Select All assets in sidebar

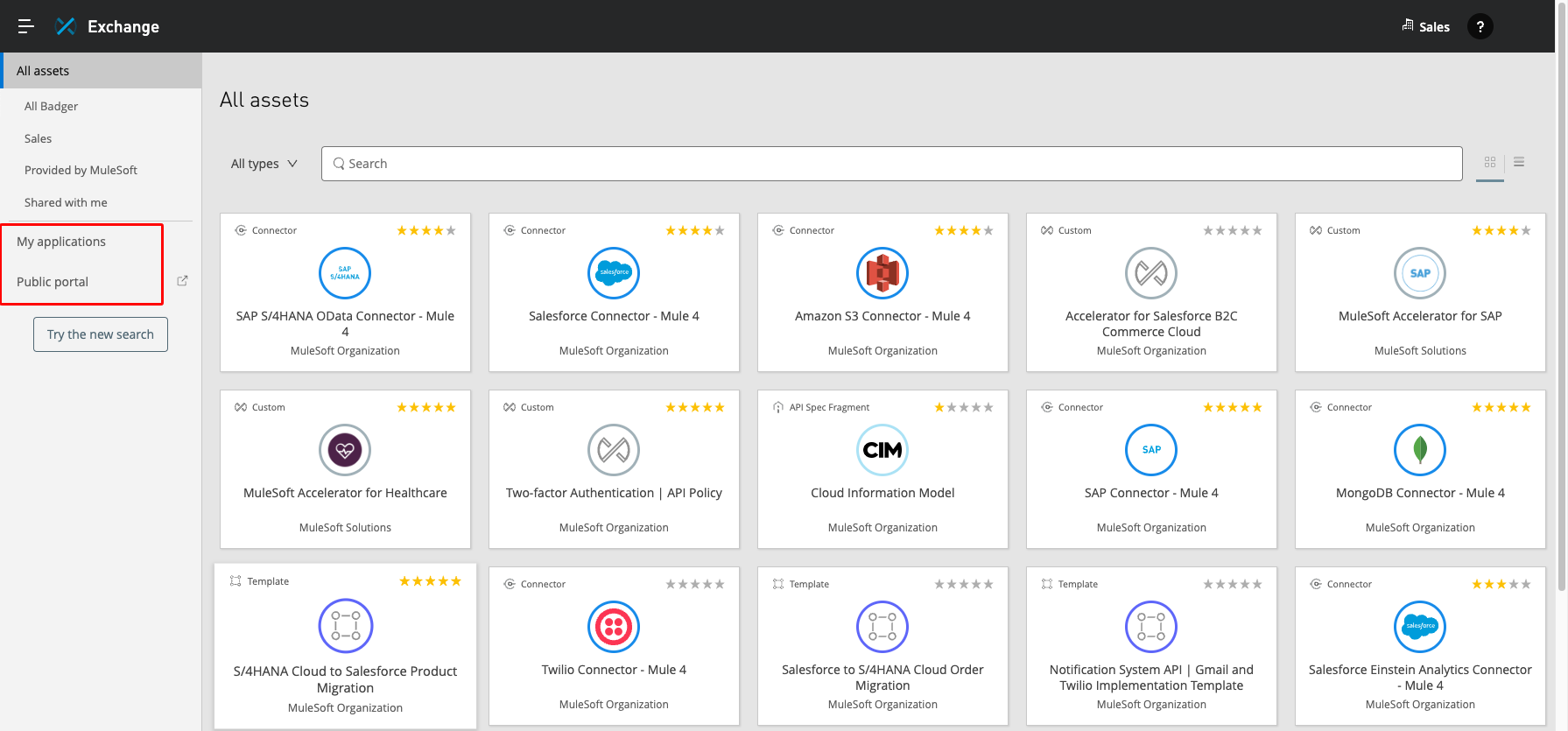click(x=102, y=71)
